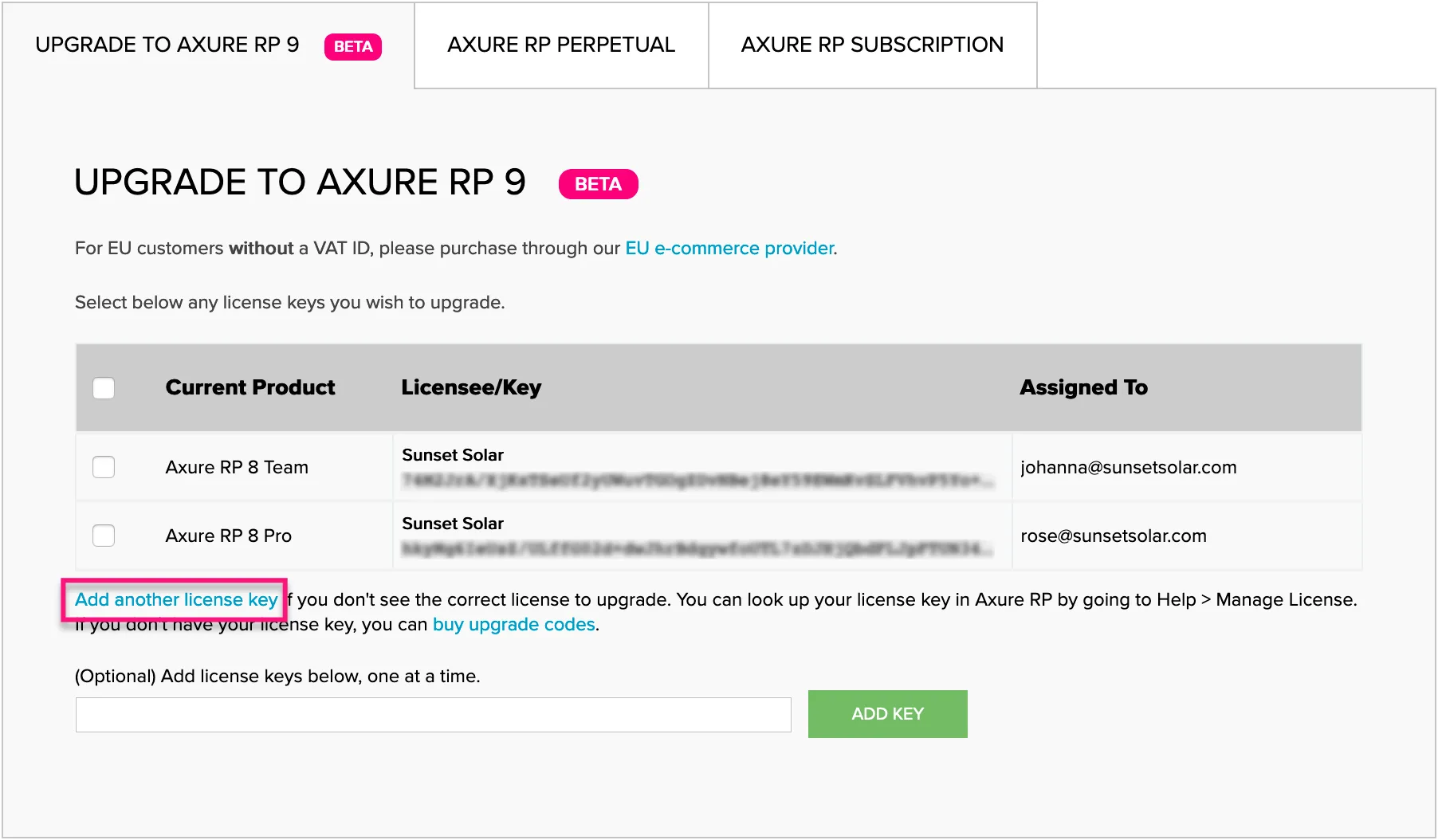
Task: Check the Axure RP 8 Pro license
Action: [x=104, y=536]
